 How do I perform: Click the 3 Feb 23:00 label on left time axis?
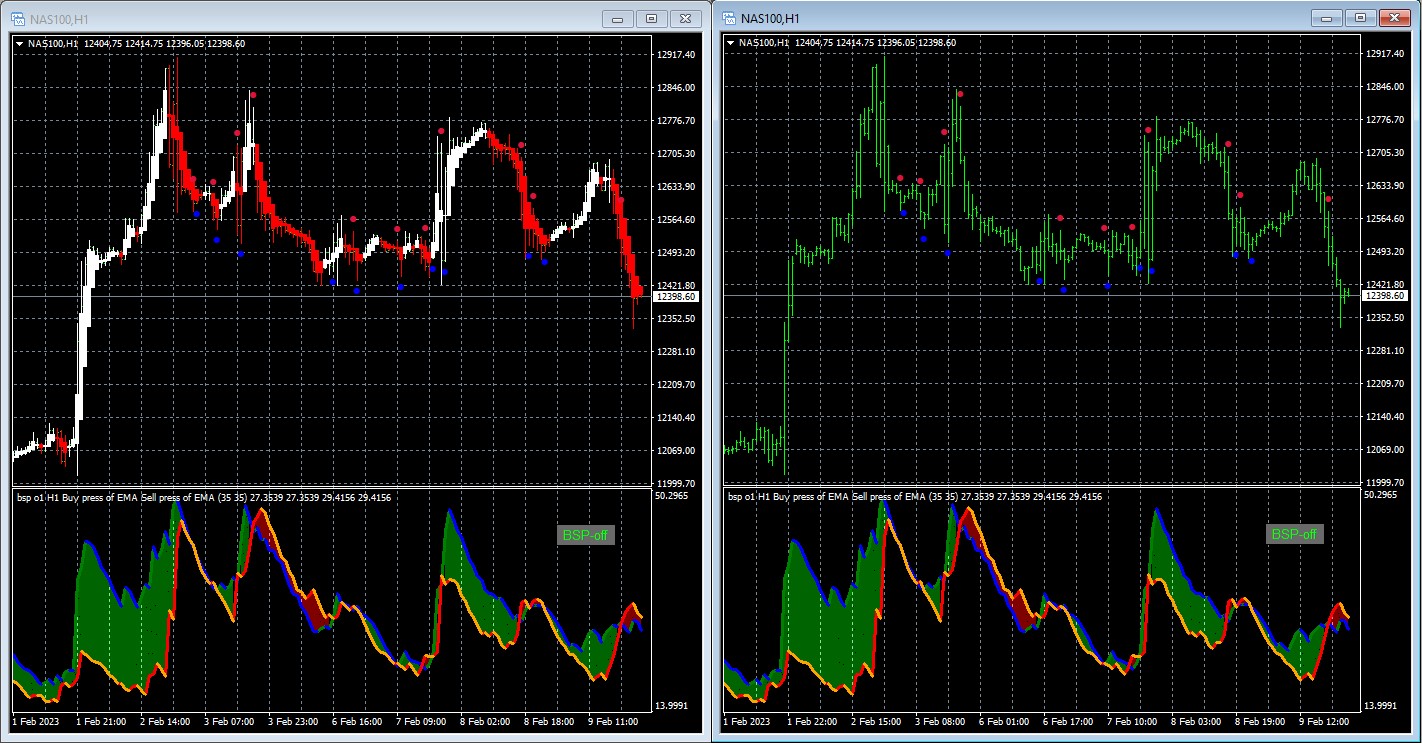[293, 721]
